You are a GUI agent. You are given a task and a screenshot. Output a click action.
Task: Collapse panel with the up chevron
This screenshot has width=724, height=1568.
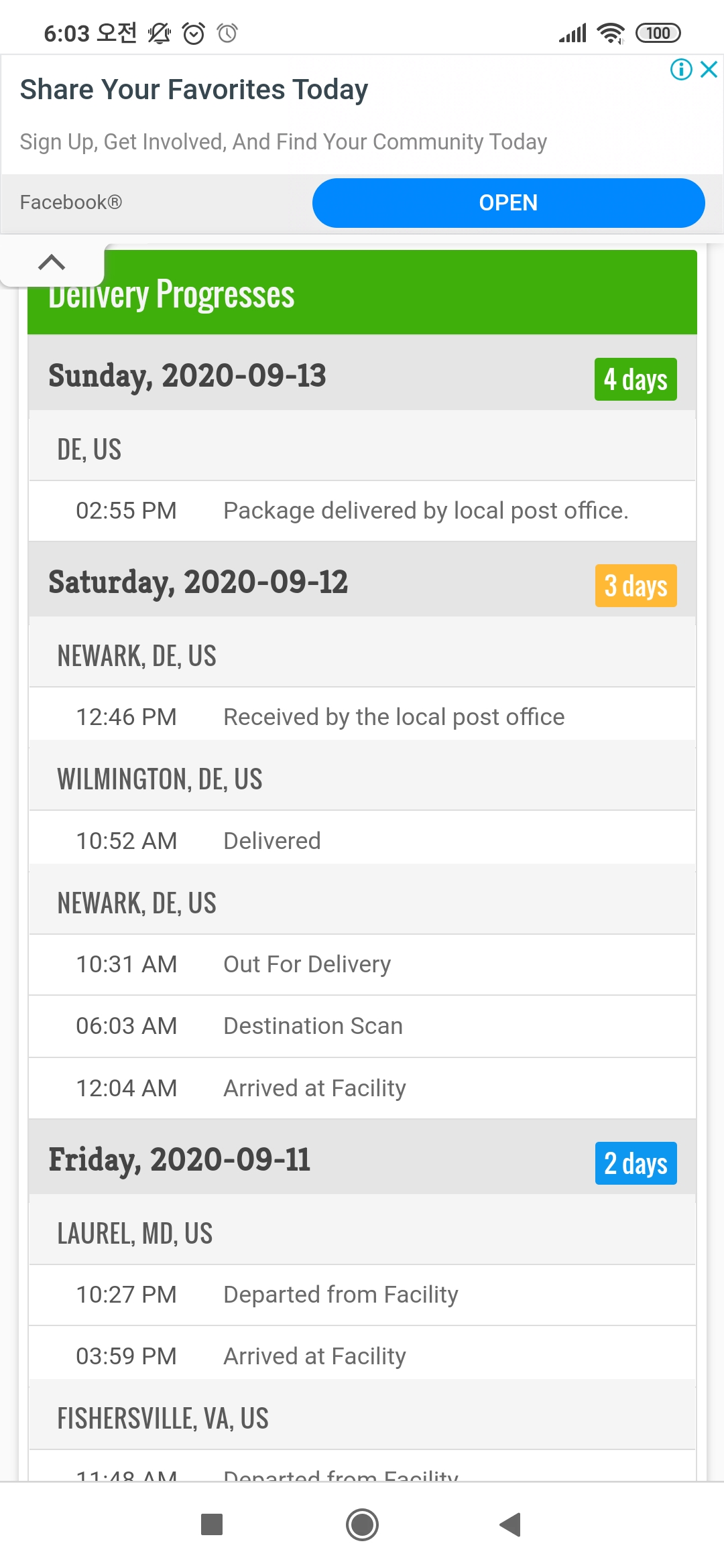click(52, 262)
